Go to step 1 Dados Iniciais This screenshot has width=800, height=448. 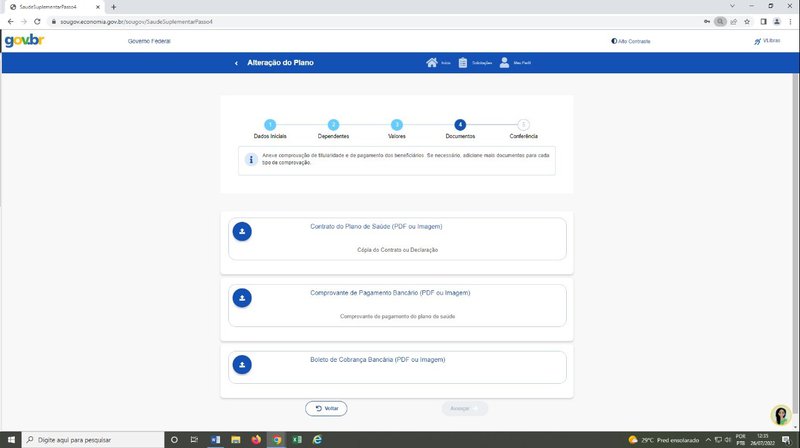(x=270, y=125)
